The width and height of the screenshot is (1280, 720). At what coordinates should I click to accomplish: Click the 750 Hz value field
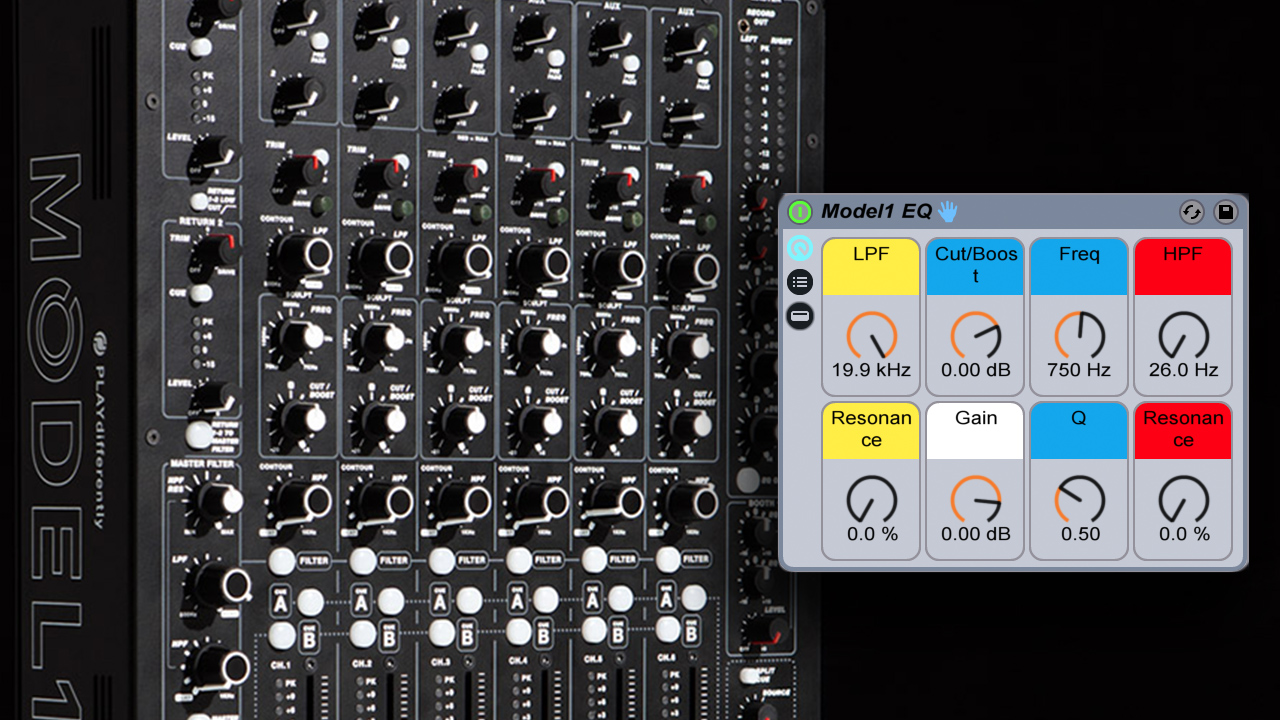pos(1080,370)
